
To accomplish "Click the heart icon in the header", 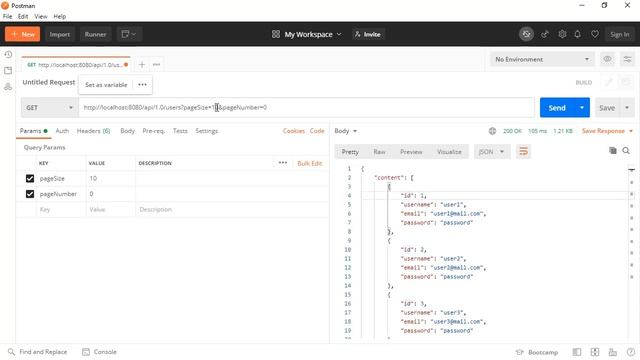I will point(595,34).
